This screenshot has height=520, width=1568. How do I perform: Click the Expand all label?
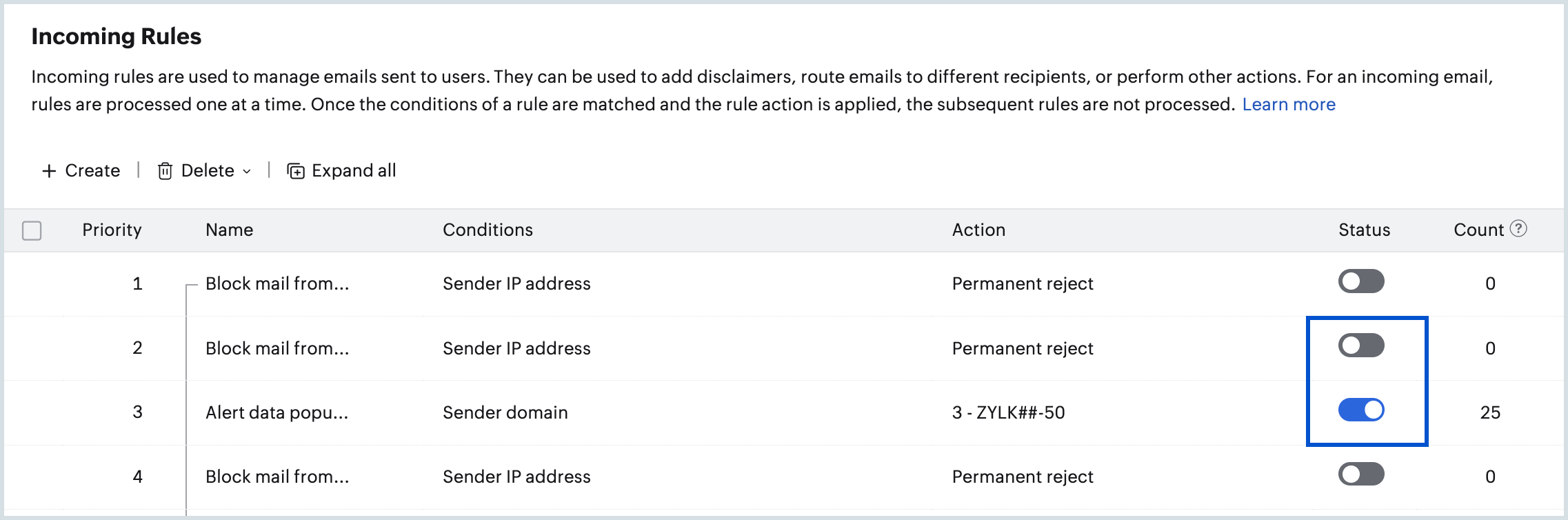pos(354,171)
